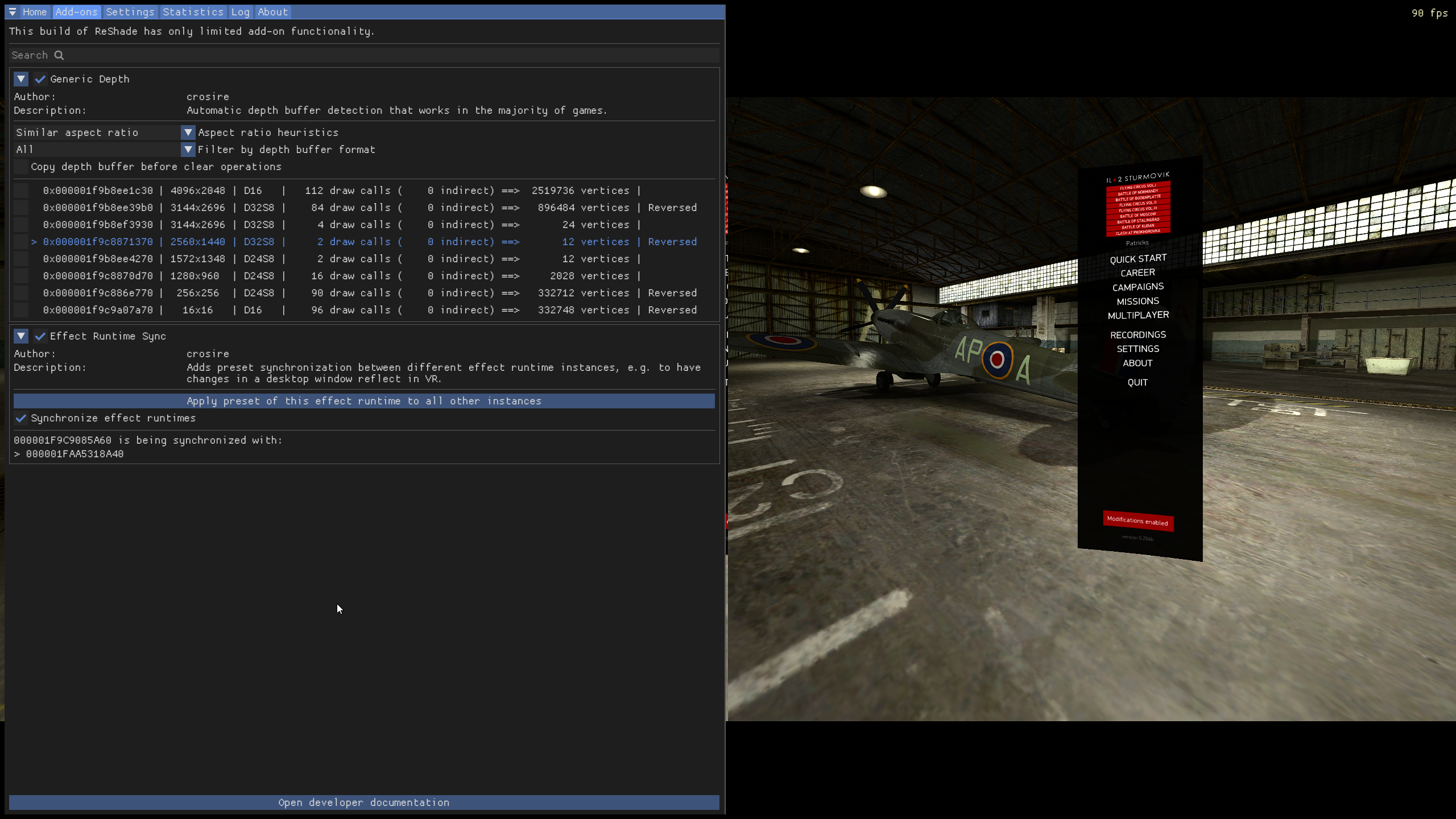Enable Copy depth buffer before clear operations
The image size is (1456, 819).
(x=21, y=167)
